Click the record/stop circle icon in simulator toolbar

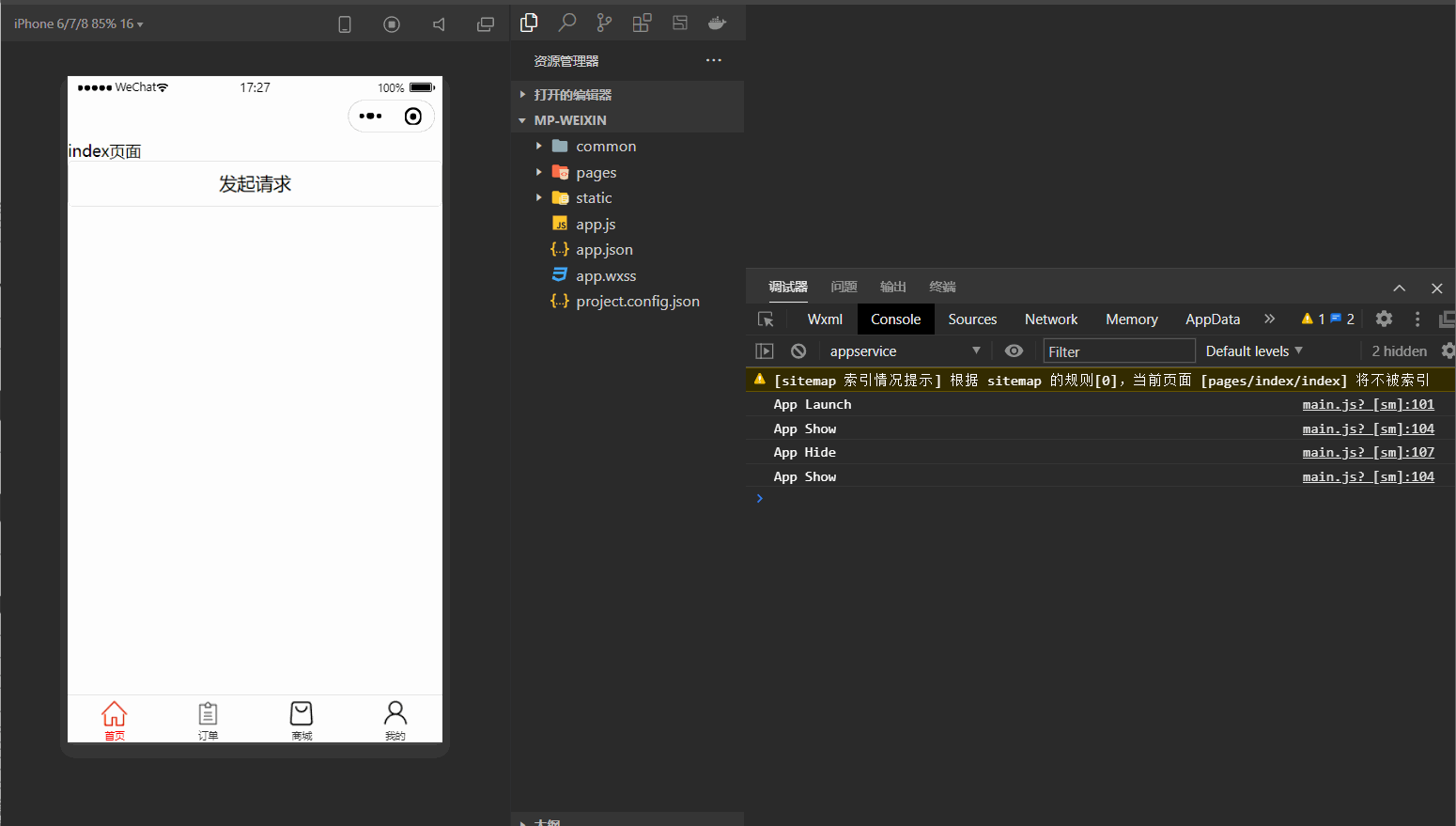(392, 24)
